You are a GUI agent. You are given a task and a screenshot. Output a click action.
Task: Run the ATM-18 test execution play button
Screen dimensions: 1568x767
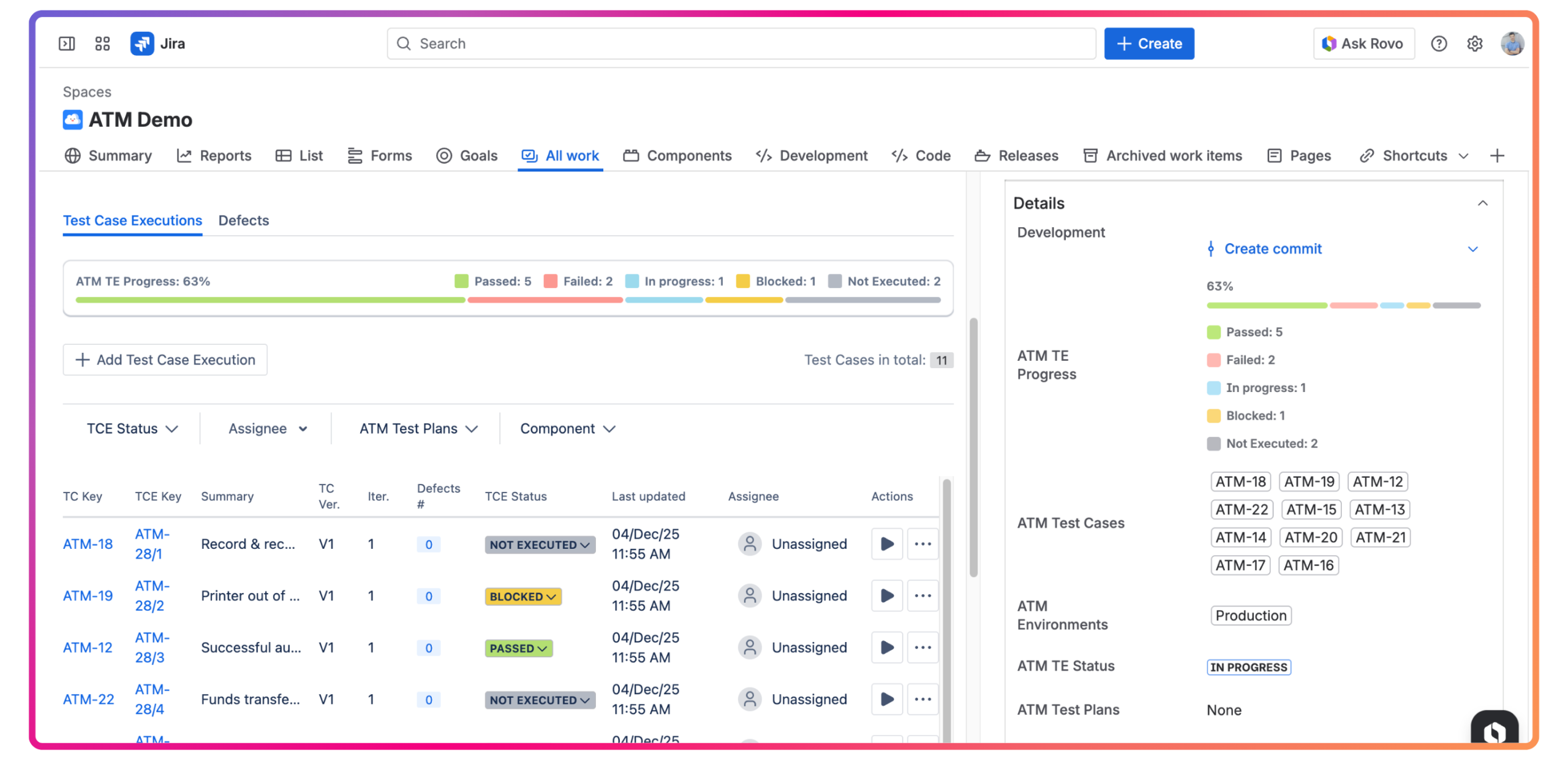(x=886, y=543)
